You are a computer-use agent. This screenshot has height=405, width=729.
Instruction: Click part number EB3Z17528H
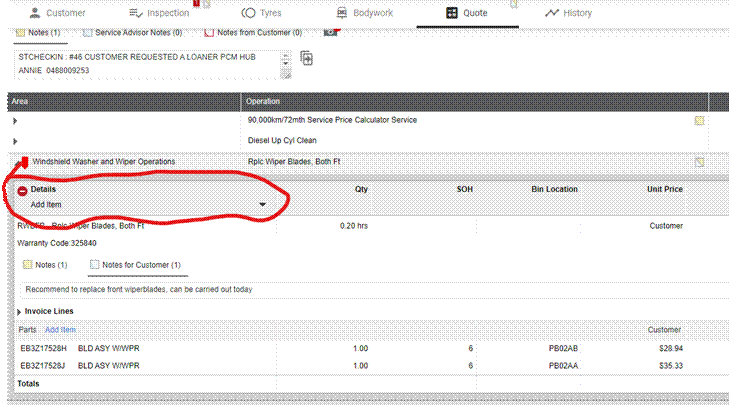click(43, 348)
